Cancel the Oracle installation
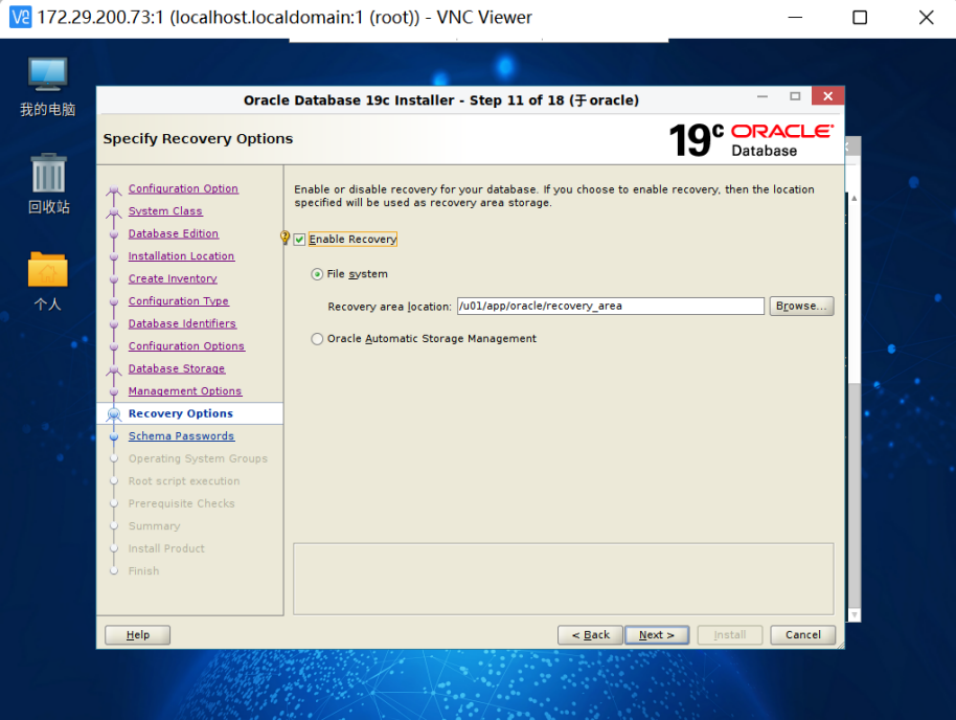 802,634
